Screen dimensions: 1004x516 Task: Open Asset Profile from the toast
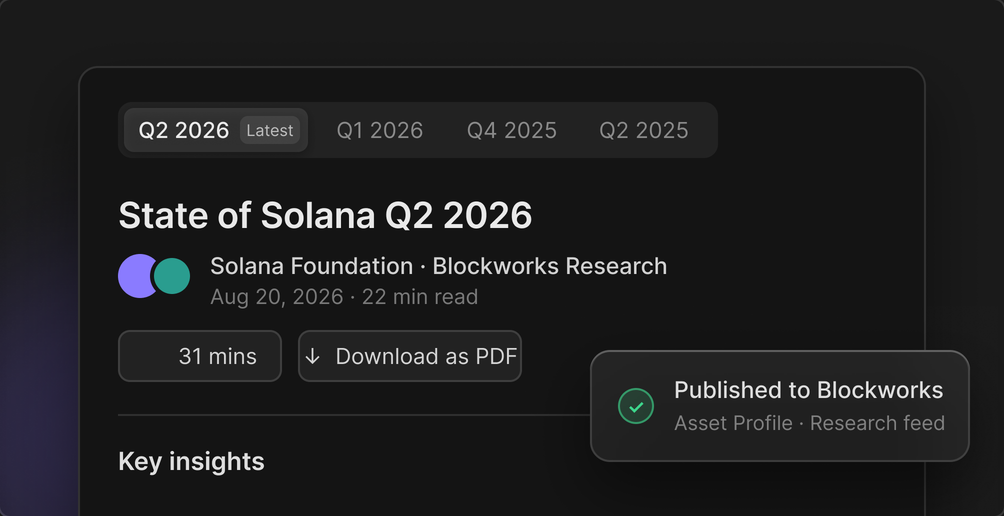(x=733, y=423)
